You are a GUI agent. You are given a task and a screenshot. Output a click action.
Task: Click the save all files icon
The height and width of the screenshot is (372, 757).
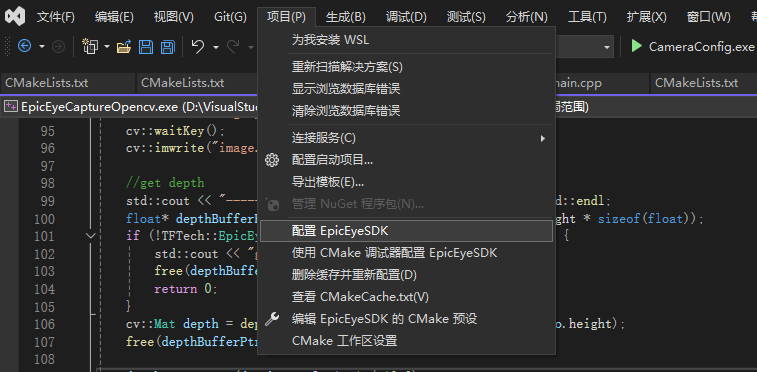tap(168, 47)
